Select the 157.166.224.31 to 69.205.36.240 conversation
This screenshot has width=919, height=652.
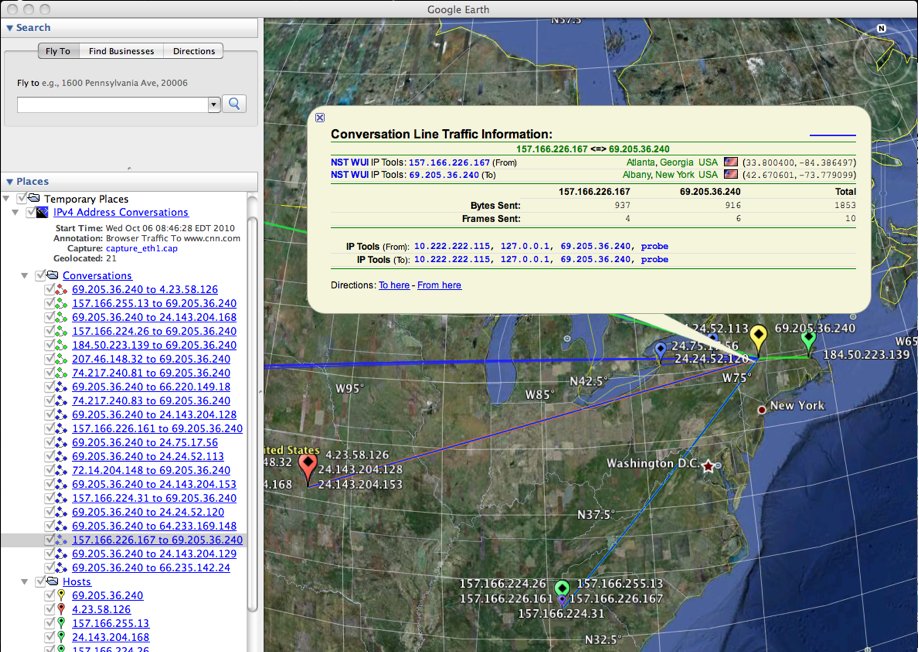point(154,498)
